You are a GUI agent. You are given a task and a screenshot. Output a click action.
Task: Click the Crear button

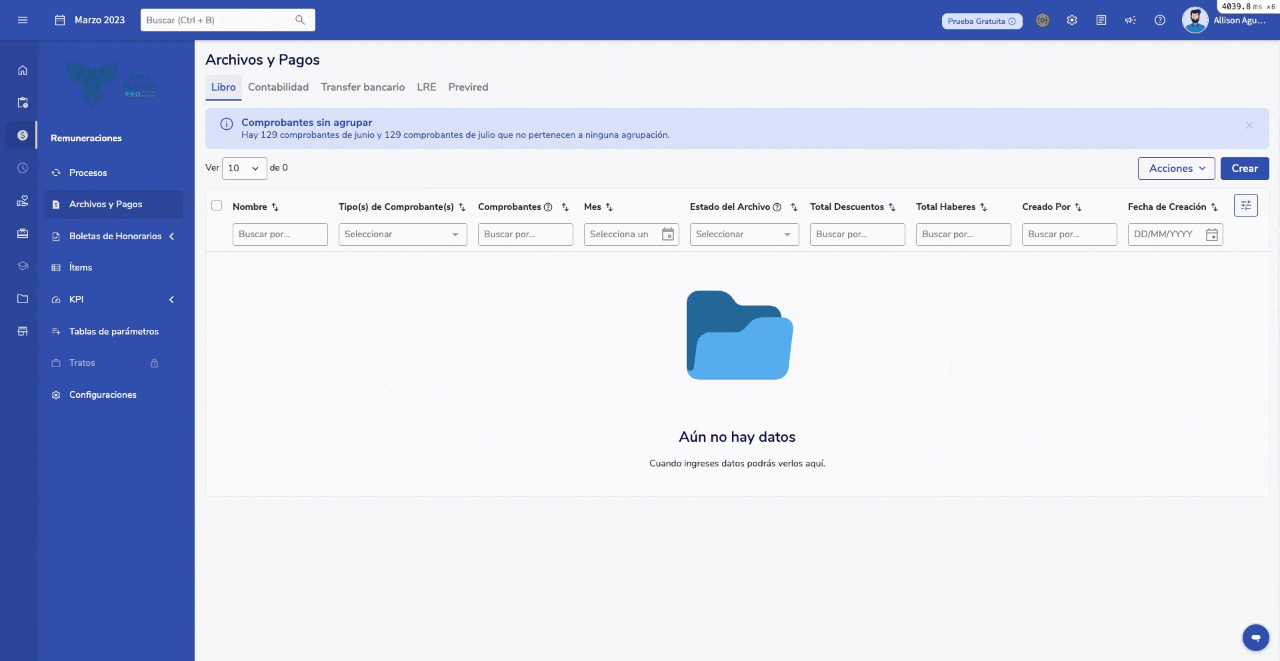tap(1244, 168)
